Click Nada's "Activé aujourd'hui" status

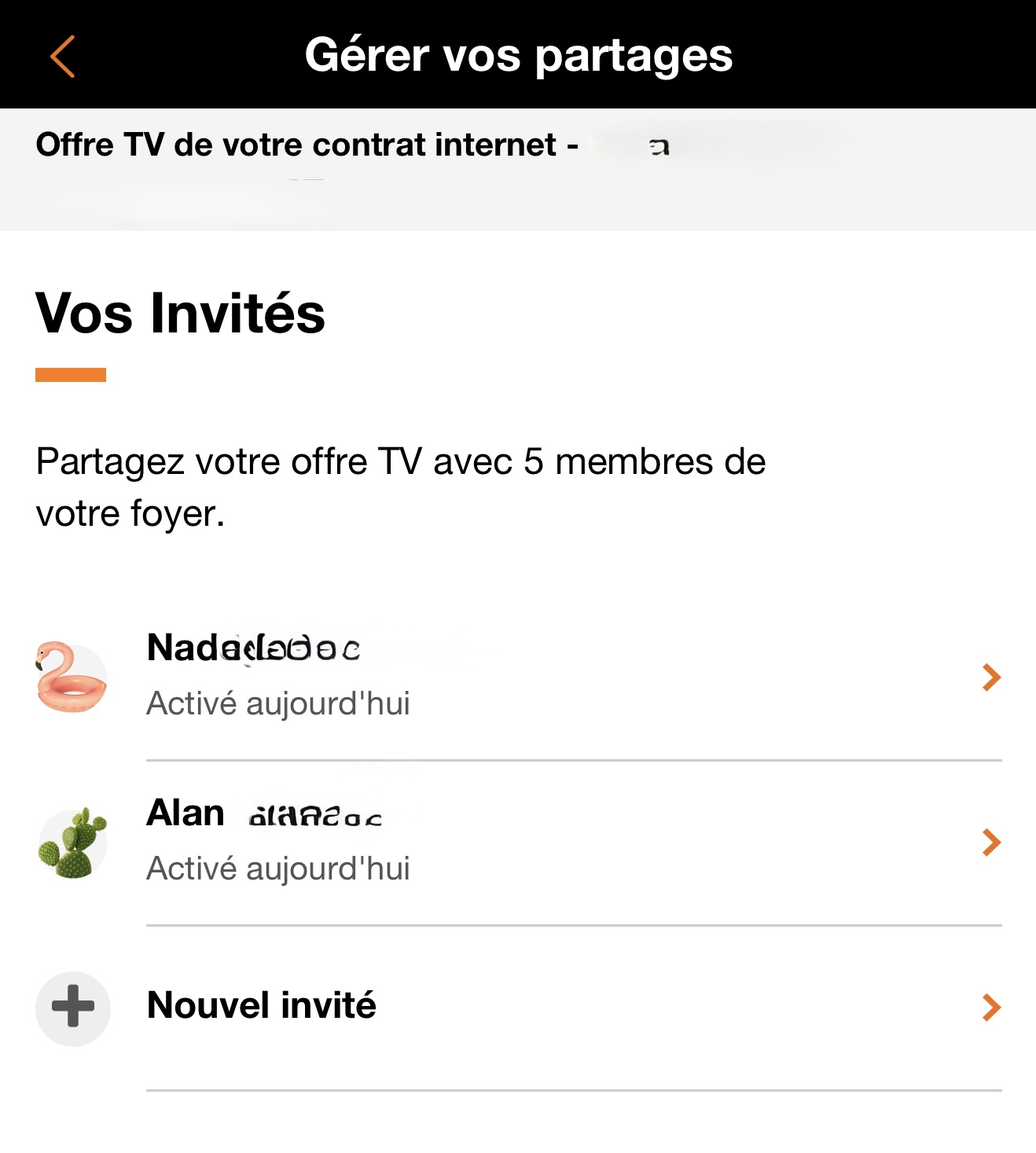278,704
